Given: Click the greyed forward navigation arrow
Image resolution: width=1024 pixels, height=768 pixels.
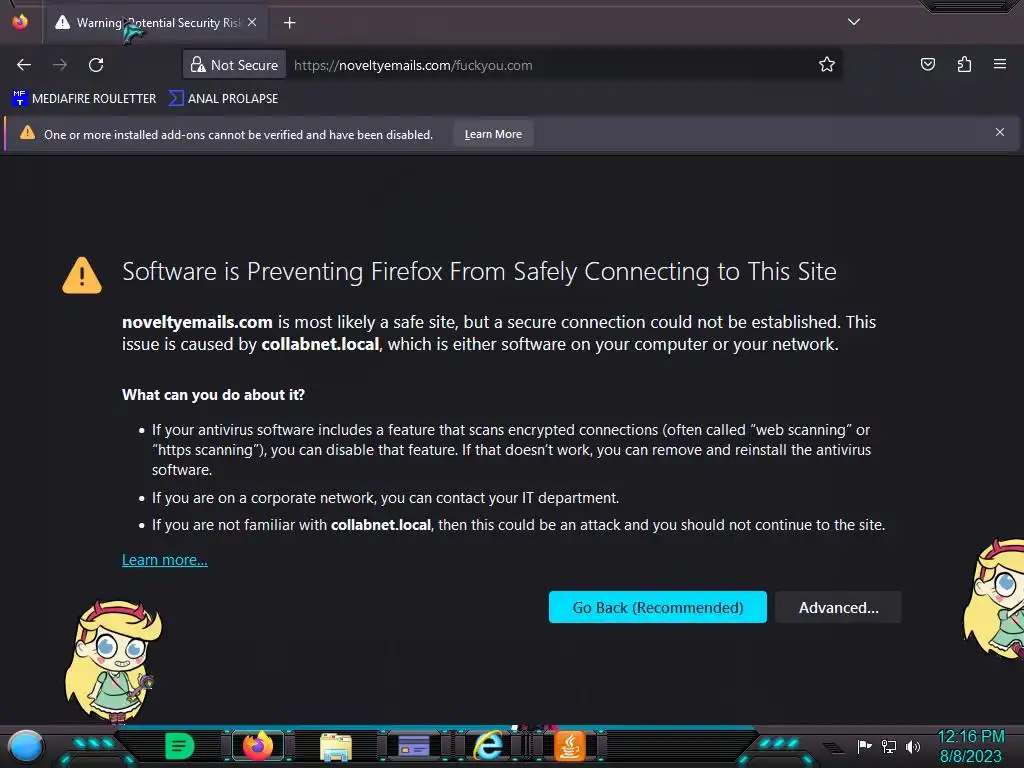Looking at the screenshot, I should click(x=60, y=65).
